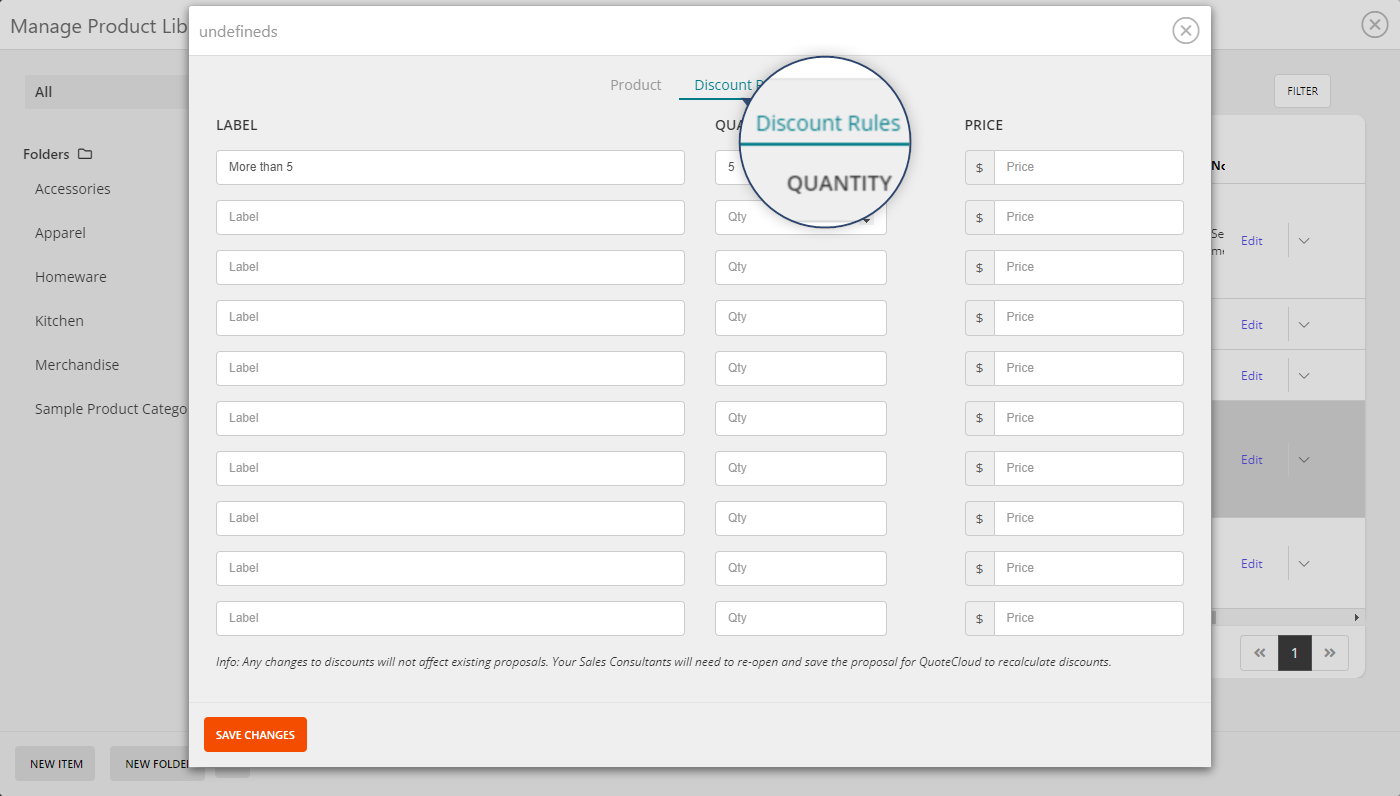This screenshot has height=796, width=1400.
Task: Click the dollar sign icon in the bottom price field
Action: 979,618
